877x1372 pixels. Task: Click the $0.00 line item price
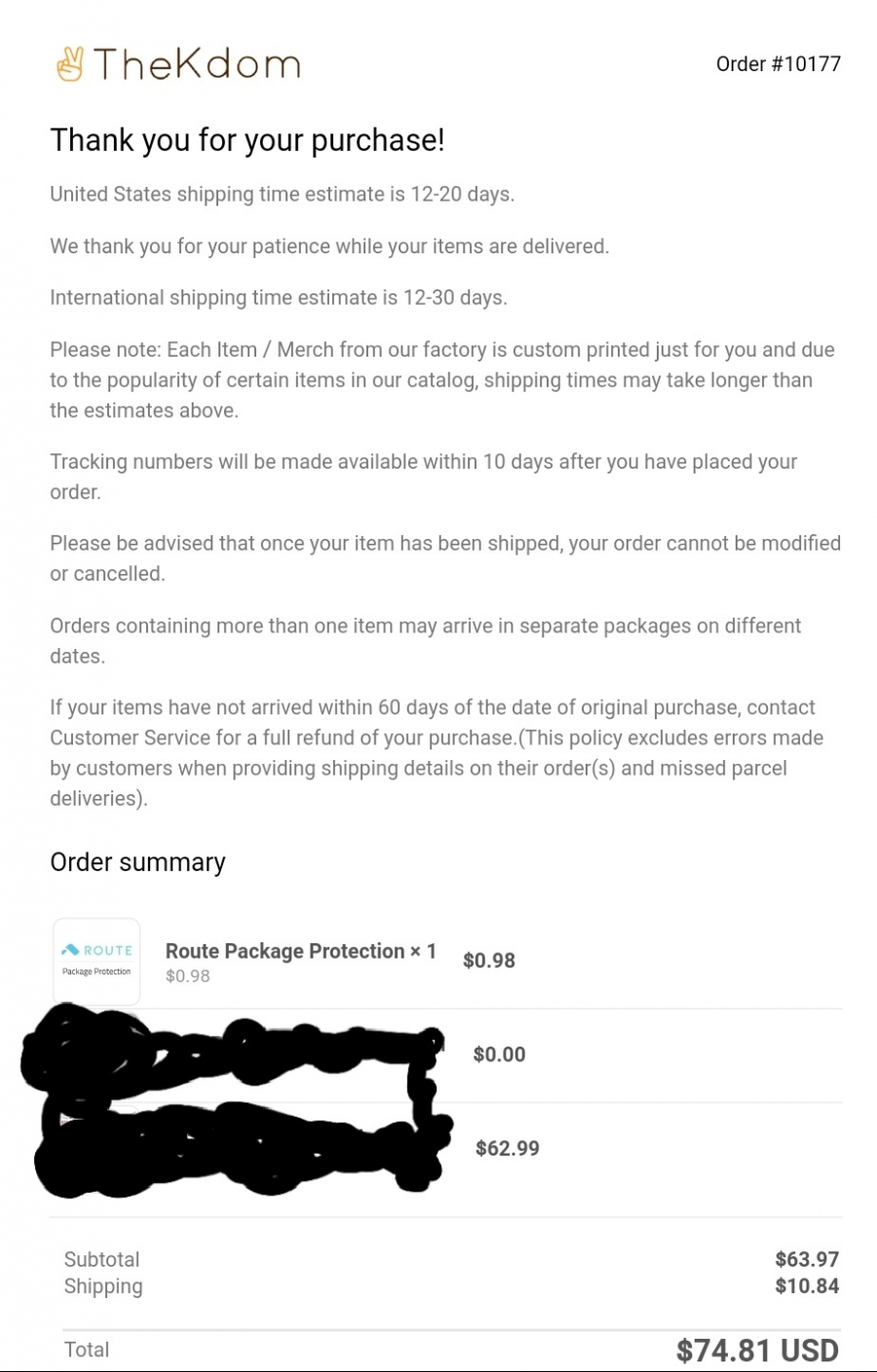coord(499,1054)
